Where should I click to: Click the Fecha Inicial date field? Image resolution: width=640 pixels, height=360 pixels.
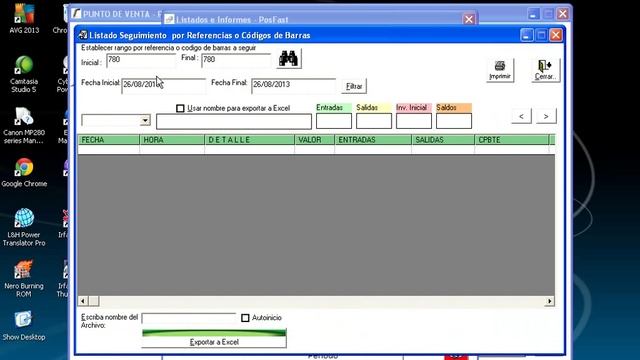(x=164, y=85)
